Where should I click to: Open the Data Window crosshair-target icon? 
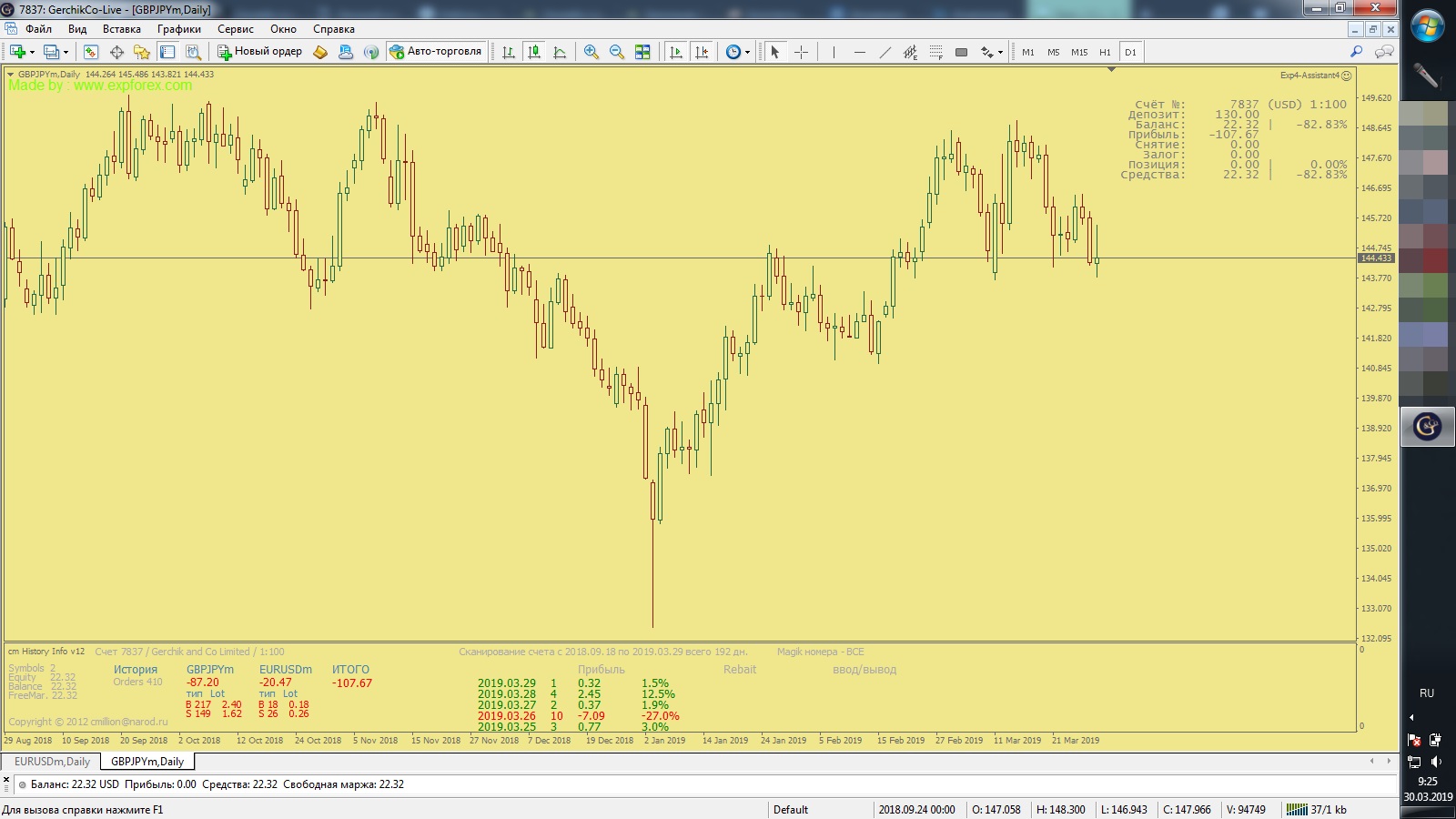(116, 52)
